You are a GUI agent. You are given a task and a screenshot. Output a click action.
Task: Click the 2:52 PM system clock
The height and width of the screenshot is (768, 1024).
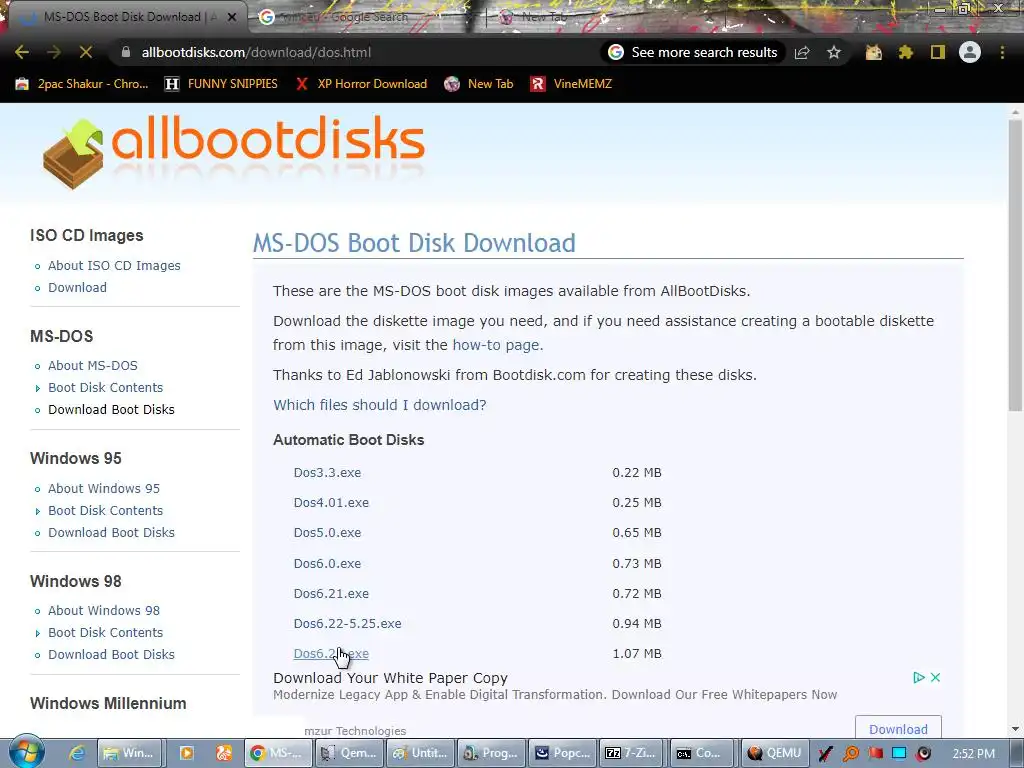(x=973, y=754)
